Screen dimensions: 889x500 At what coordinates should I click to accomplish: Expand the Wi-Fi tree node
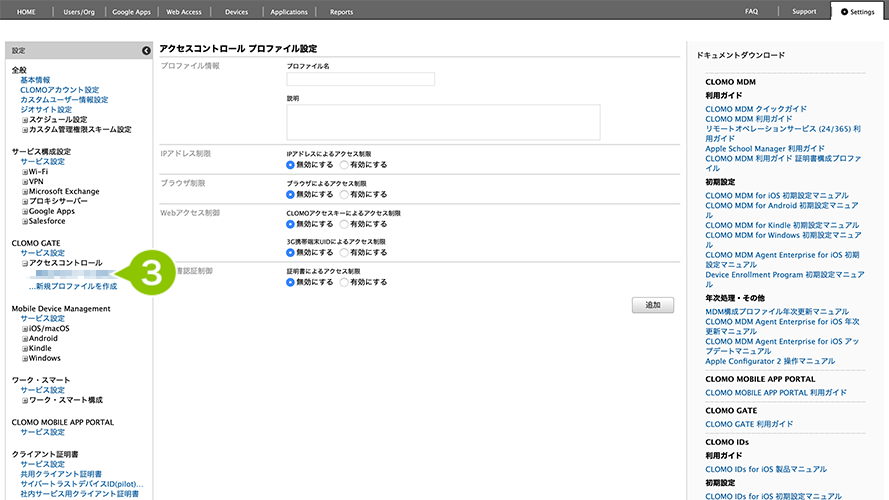point(25,172)
